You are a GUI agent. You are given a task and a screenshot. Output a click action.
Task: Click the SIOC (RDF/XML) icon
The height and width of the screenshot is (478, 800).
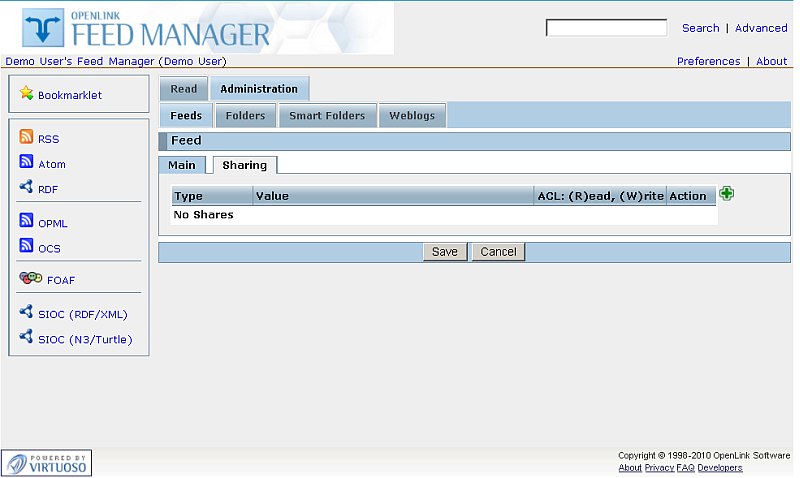[x=27, y=313]
